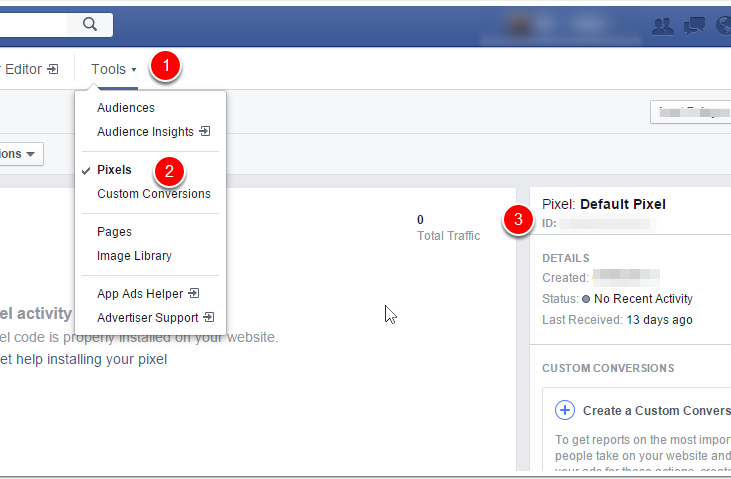Open Audience Insights menu item

point(153,132)
